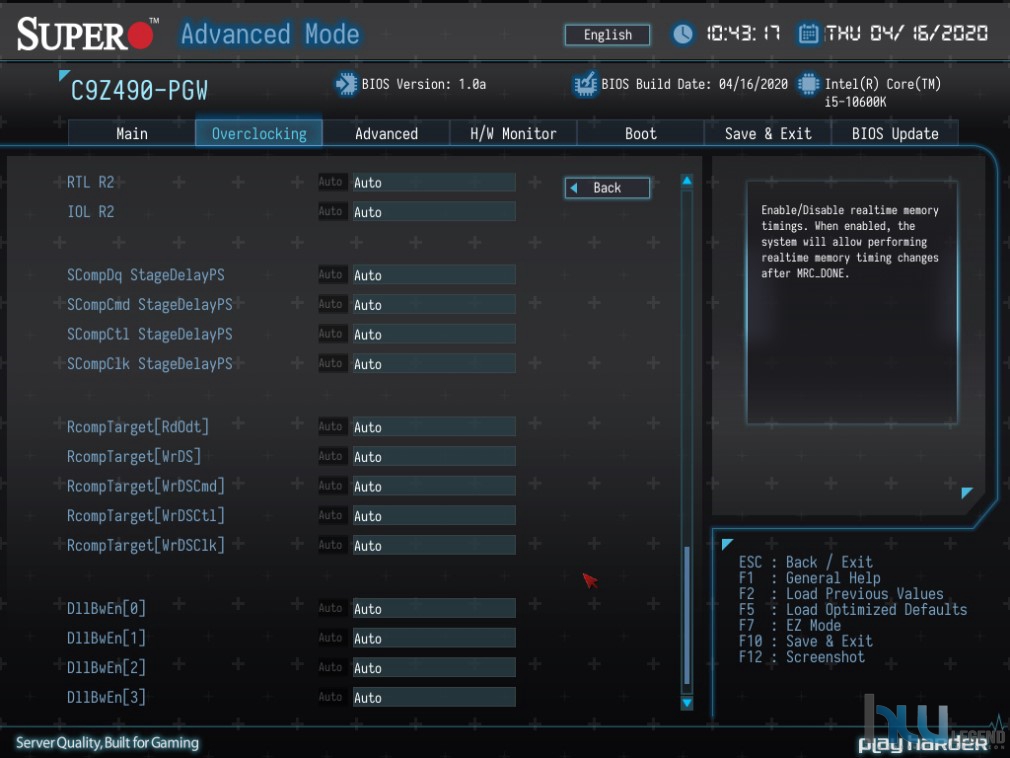The image size is (1010, 758).
Task: Select the DllBwEn[3] label
Action: click(106, 697)
